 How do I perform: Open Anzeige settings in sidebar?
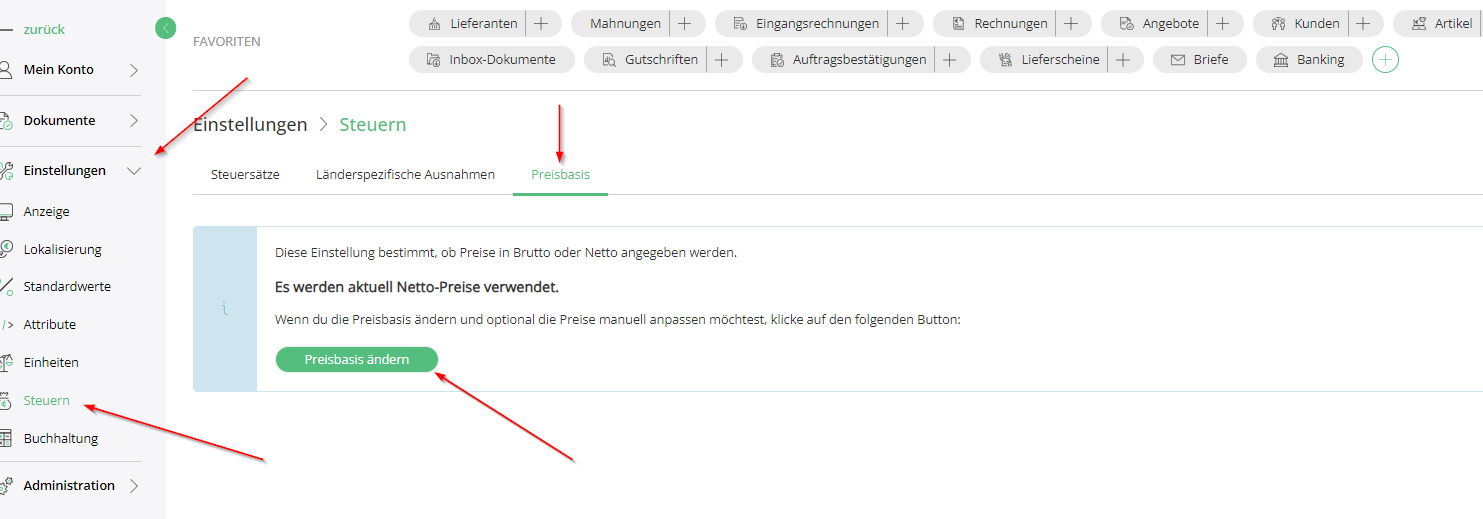[x=47, y=212]
